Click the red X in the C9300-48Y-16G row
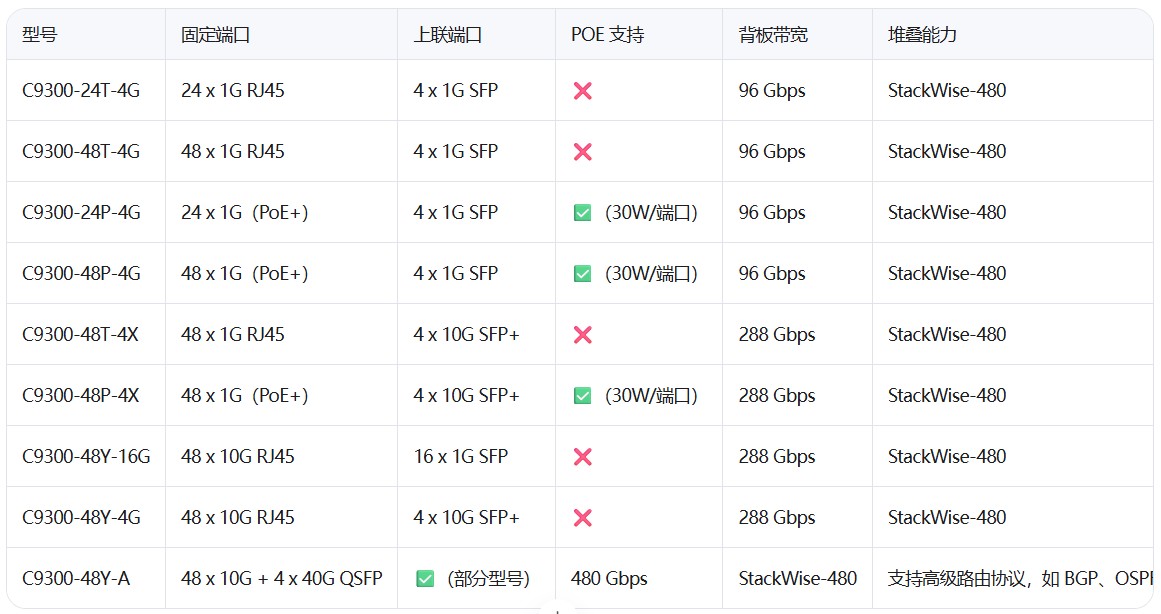Screen dimensions: 1161x614 (582, 457)
